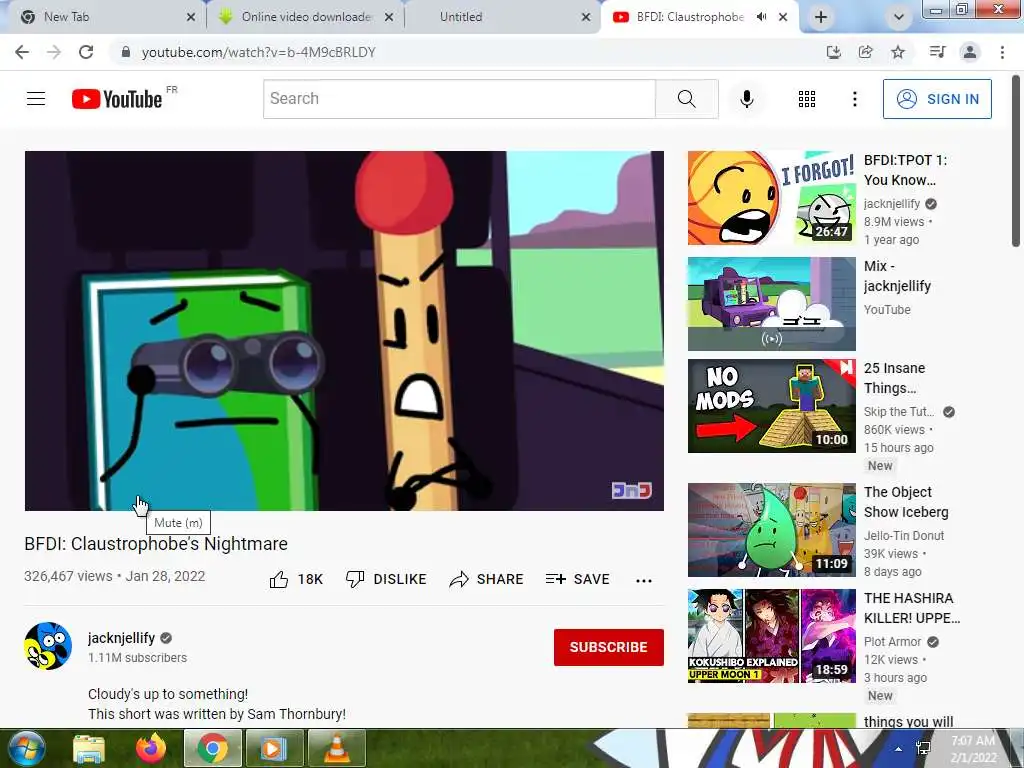
Task: Show hidden system tray icons
Action: pyautogui.click(x=899, y=749)
